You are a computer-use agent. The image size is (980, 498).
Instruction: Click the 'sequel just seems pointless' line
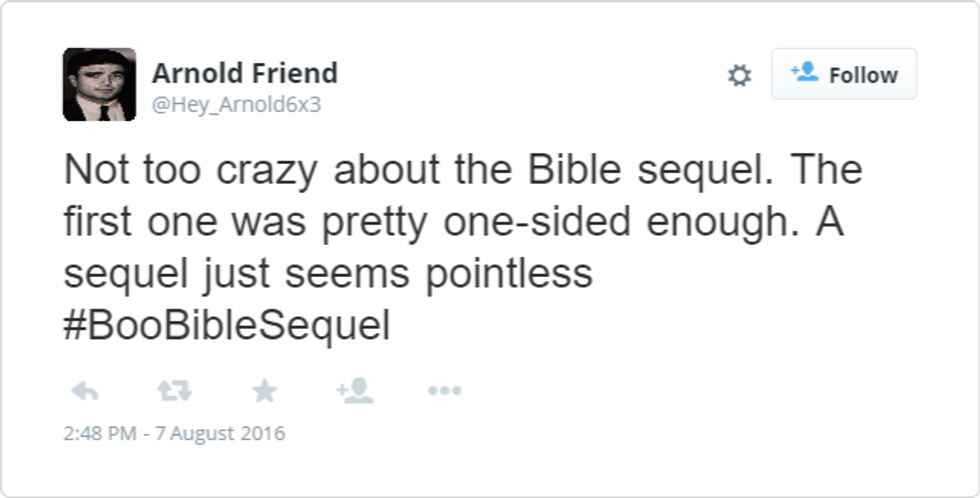(x=328, y=274)
